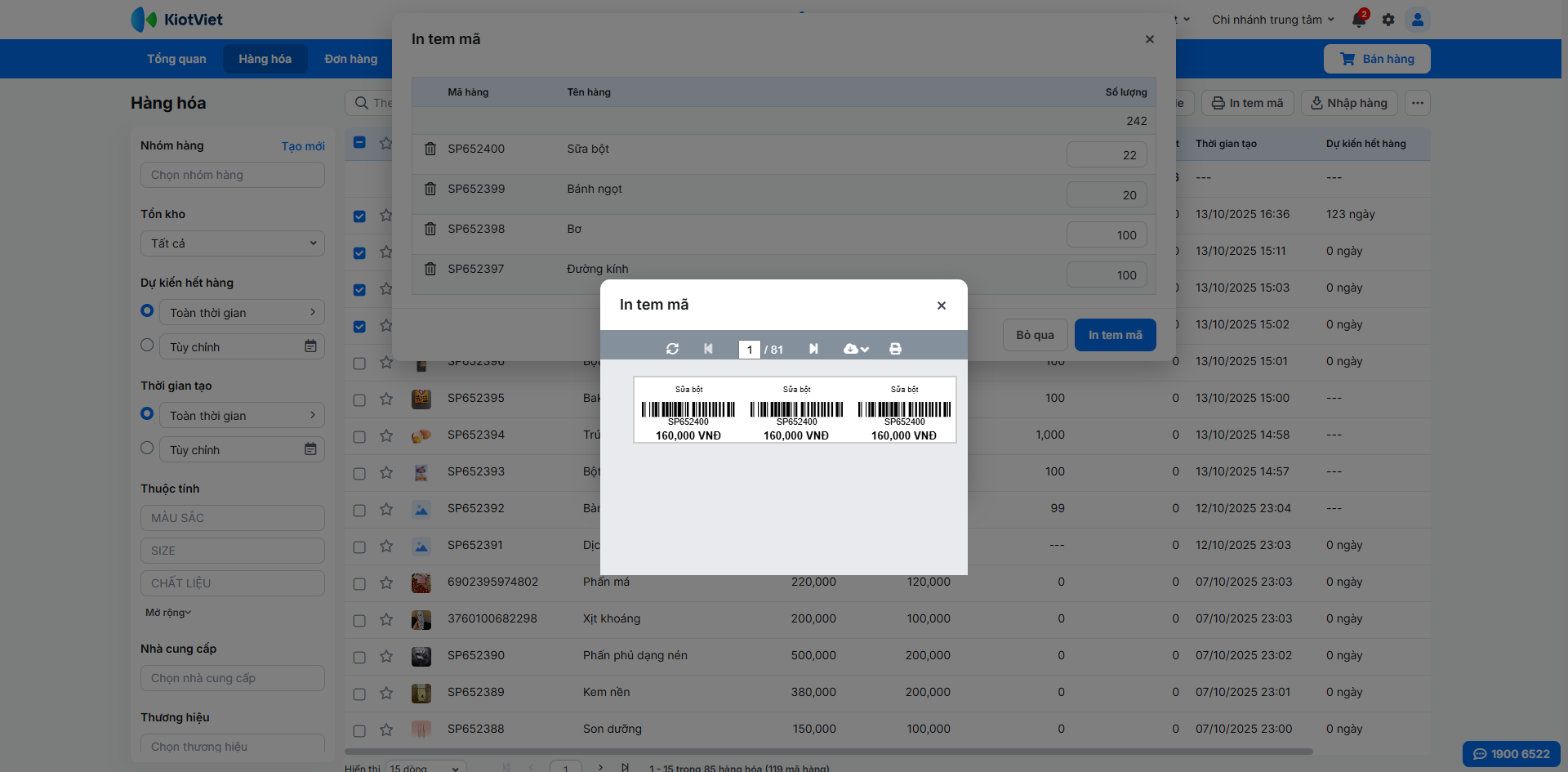Choose Tùy chỉnh radio under Thời gian tạo
Screen dimensions: 1568x772
(147, 448)
